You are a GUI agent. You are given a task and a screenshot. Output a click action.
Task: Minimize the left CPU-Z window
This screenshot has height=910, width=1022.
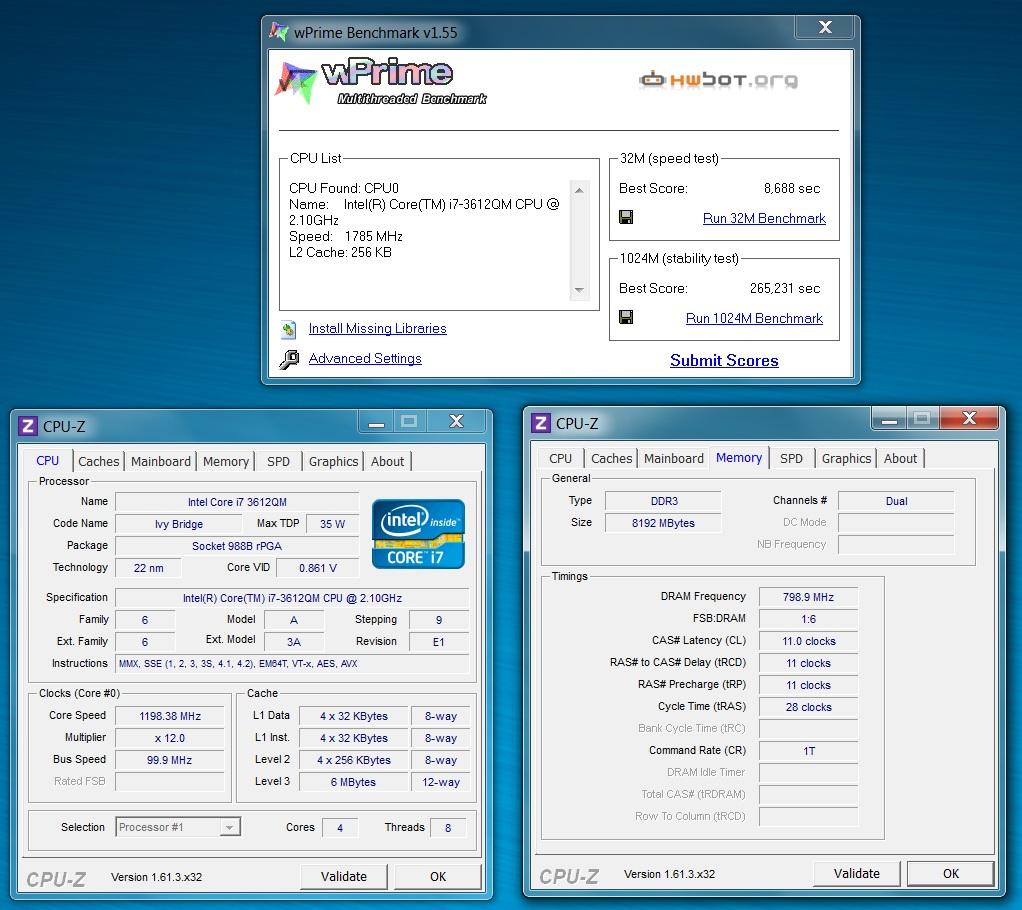pyautogui.click(x=376, y=422)
